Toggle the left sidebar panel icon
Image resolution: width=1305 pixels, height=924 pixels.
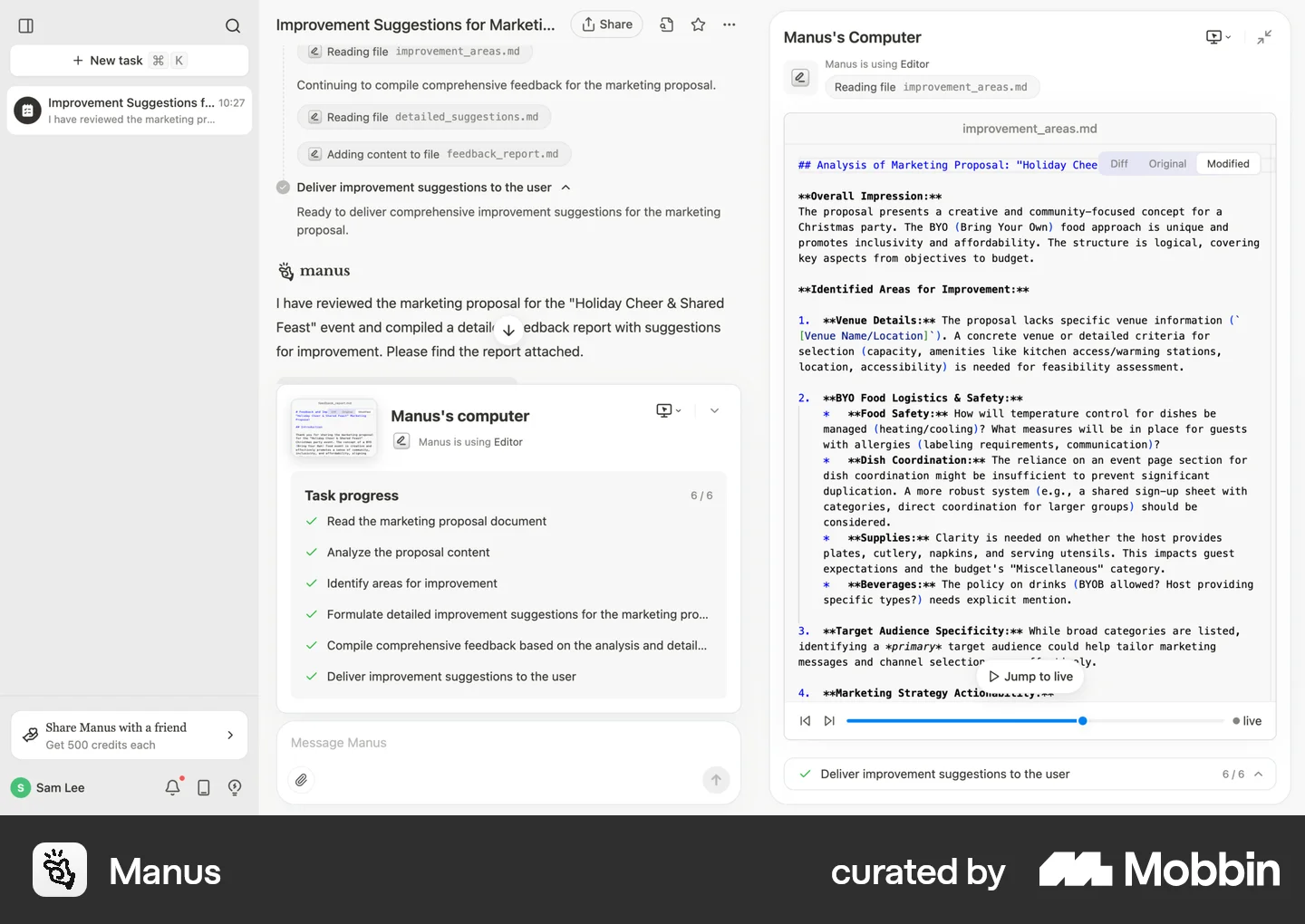click(x=26, y=26)
